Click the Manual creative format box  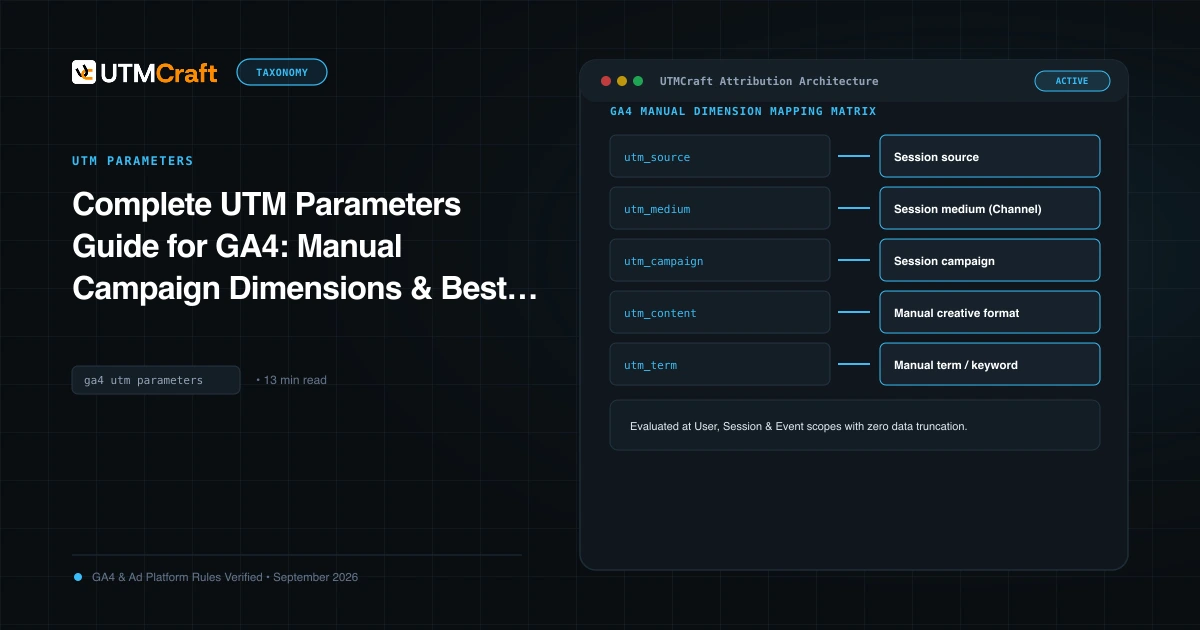click(x=990, y=313)
